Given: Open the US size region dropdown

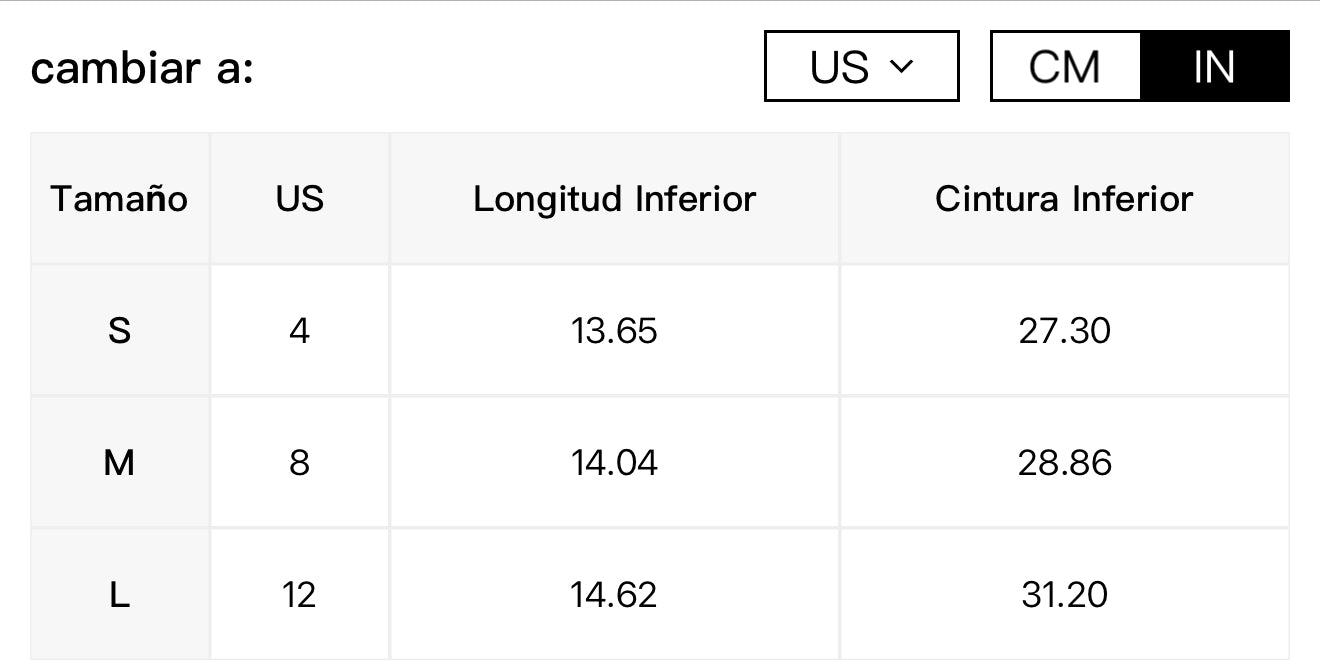Looking at the screenshot, I should 862,66.
